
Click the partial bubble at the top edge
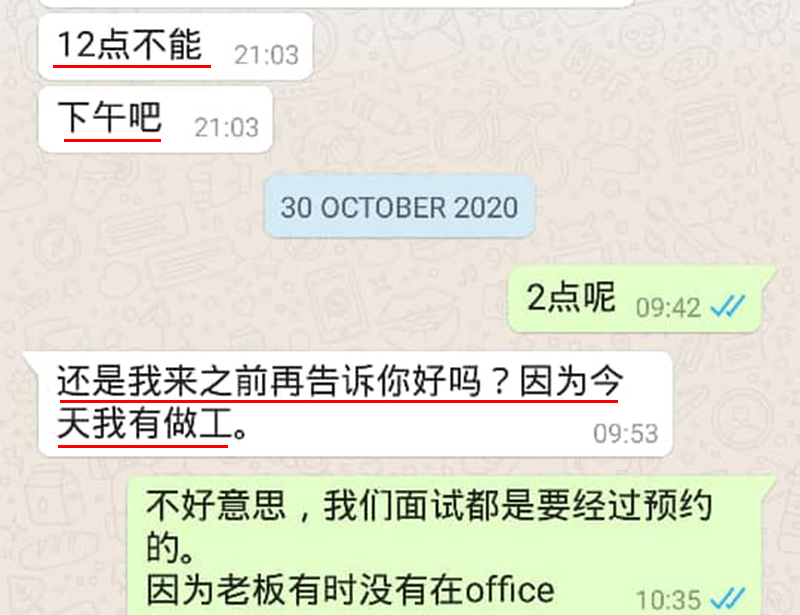point(337,3)
